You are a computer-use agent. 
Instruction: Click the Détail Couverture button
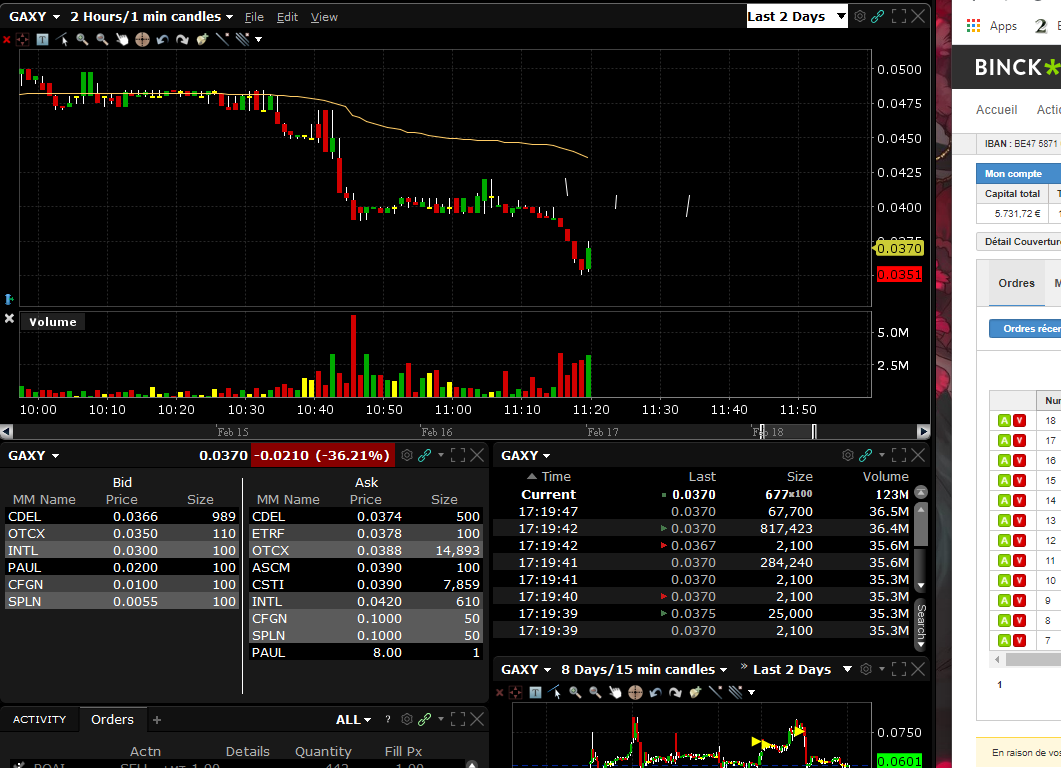pos(1020,241)
